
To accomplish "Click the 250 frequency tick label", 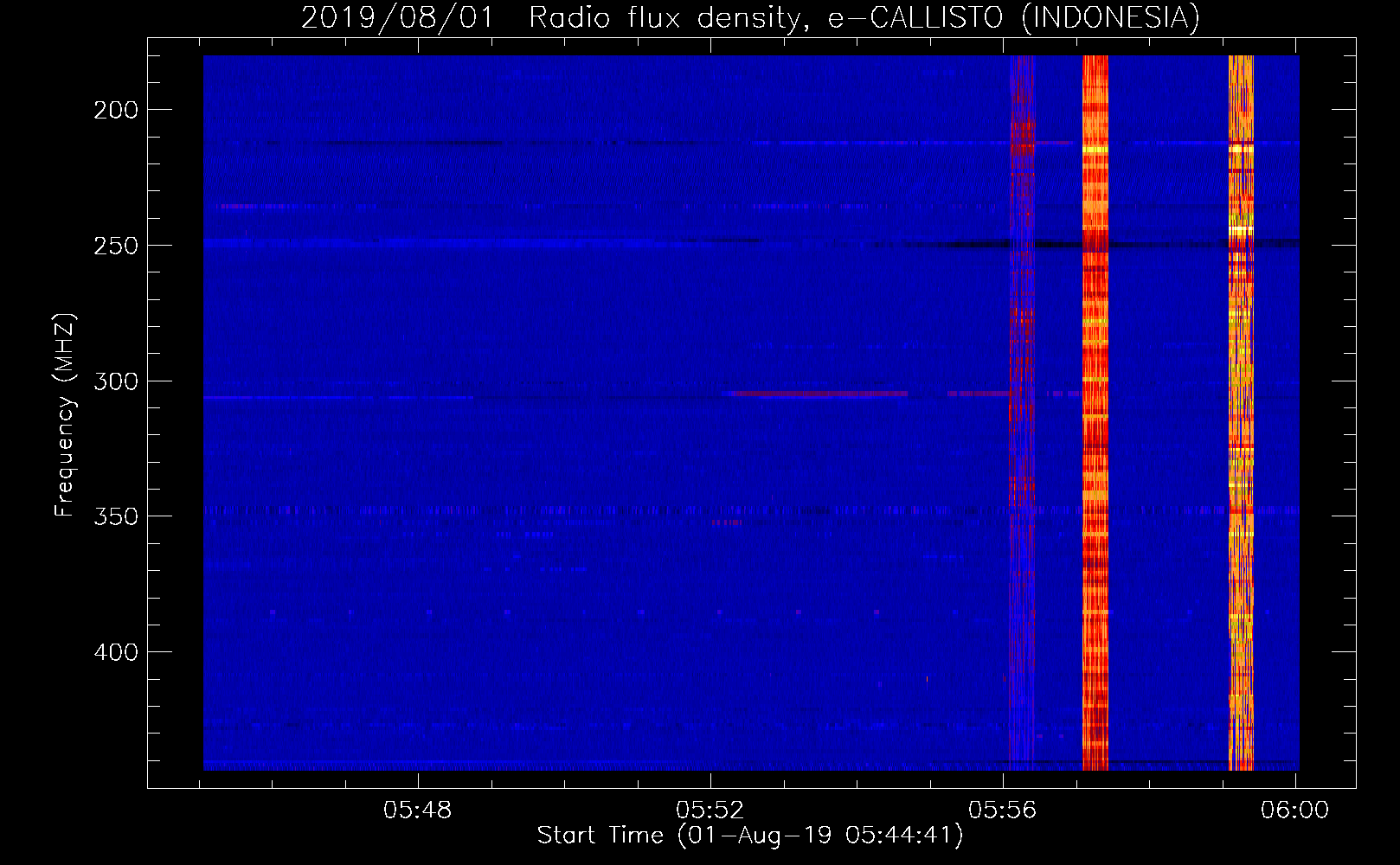I will (116, 246).
